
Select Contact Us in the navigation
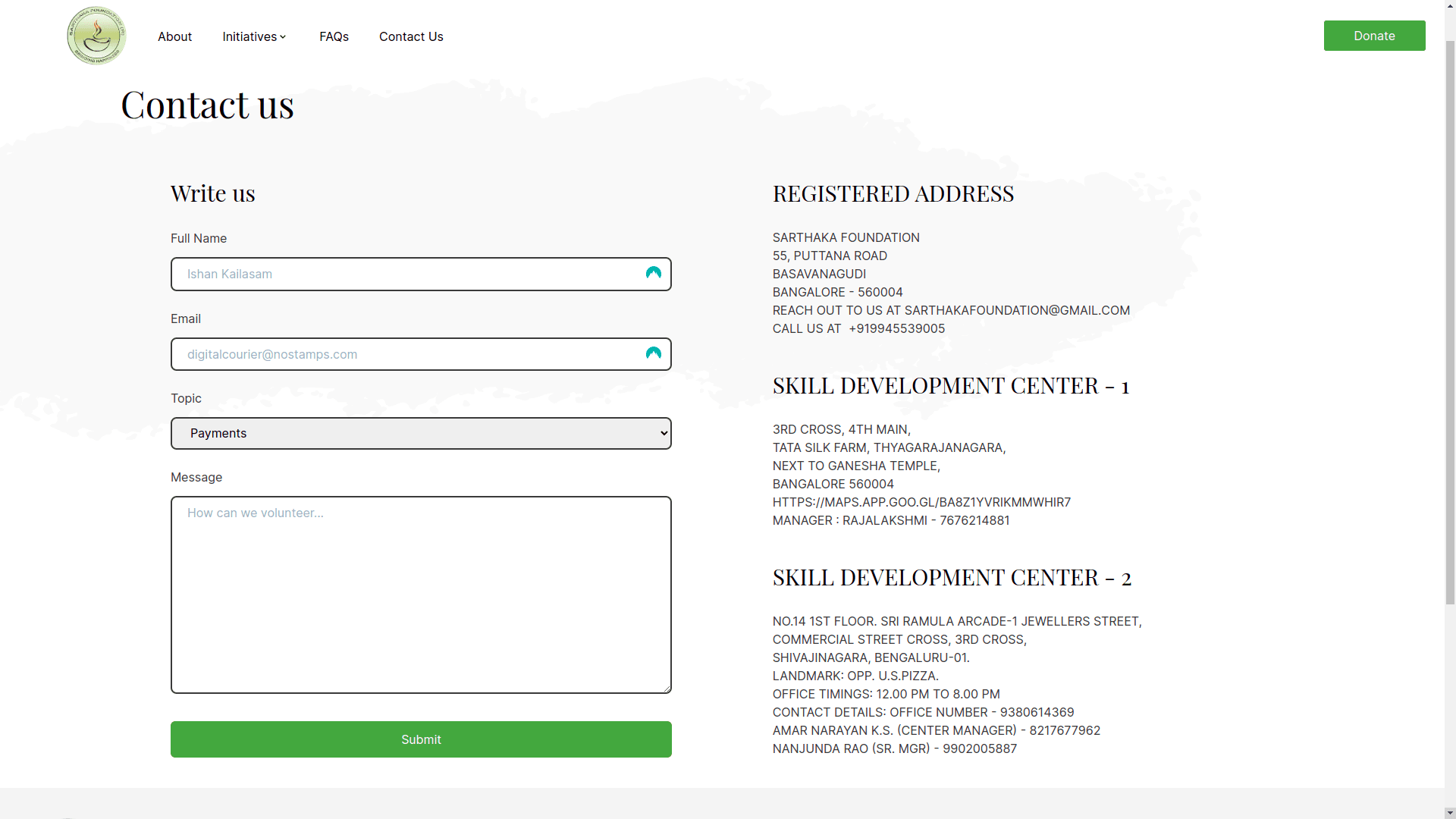point(411,36)
